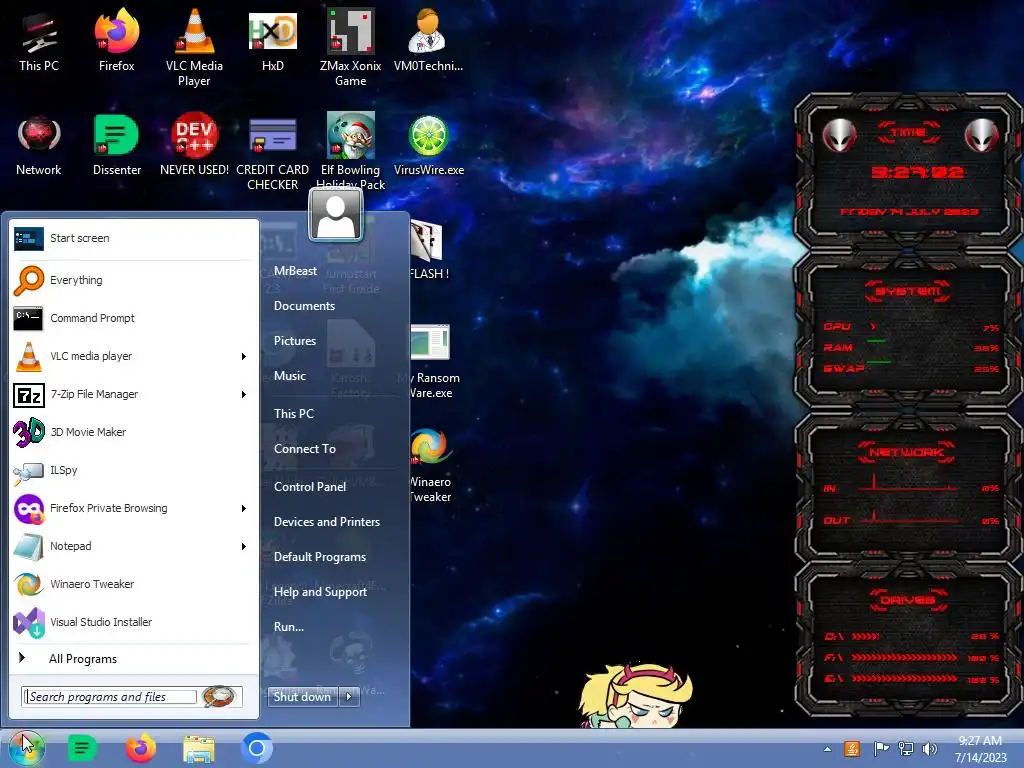Viewport: 1024px width, 768px height.
Task: Launch ZMax Xonix Game shortcut
Action: 351,49
